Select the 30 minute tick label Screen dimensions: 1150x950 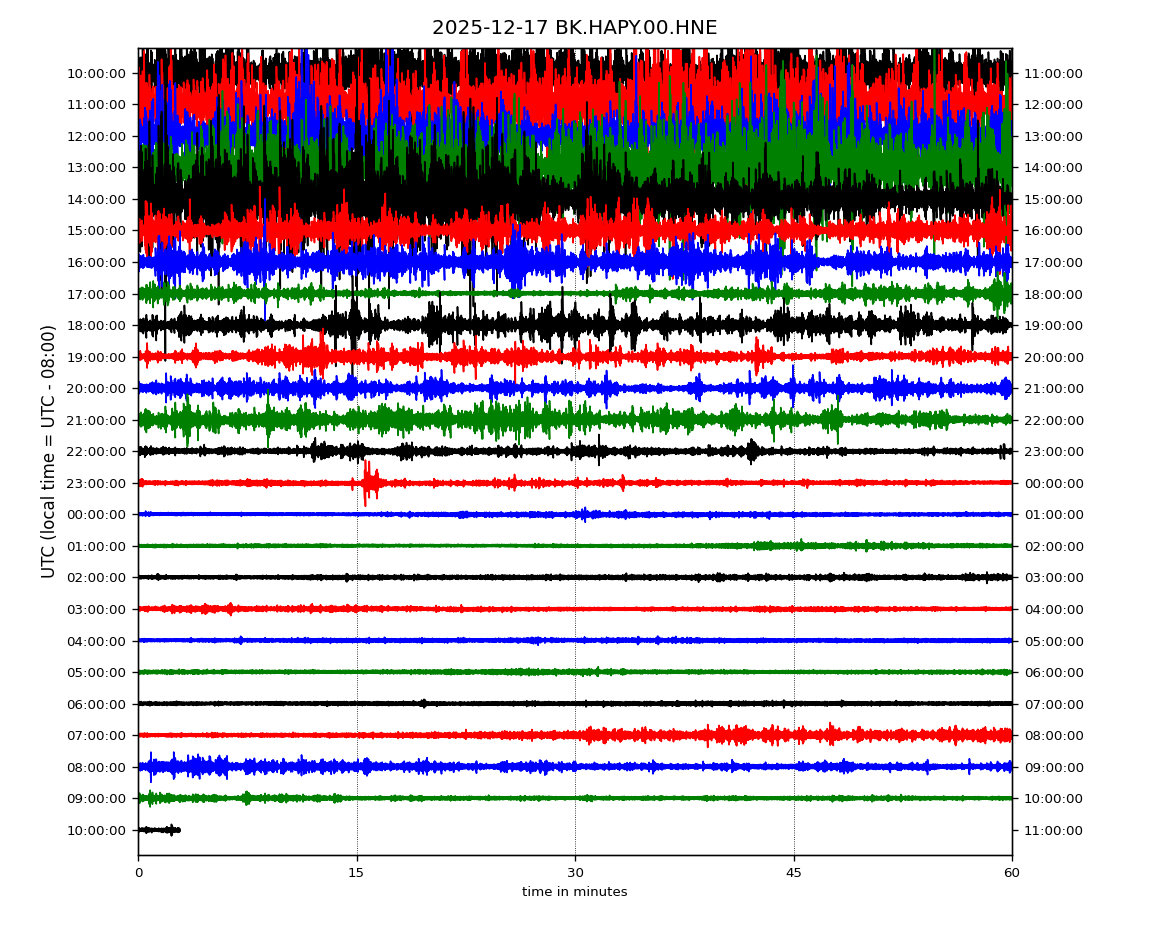coord(575,873)
